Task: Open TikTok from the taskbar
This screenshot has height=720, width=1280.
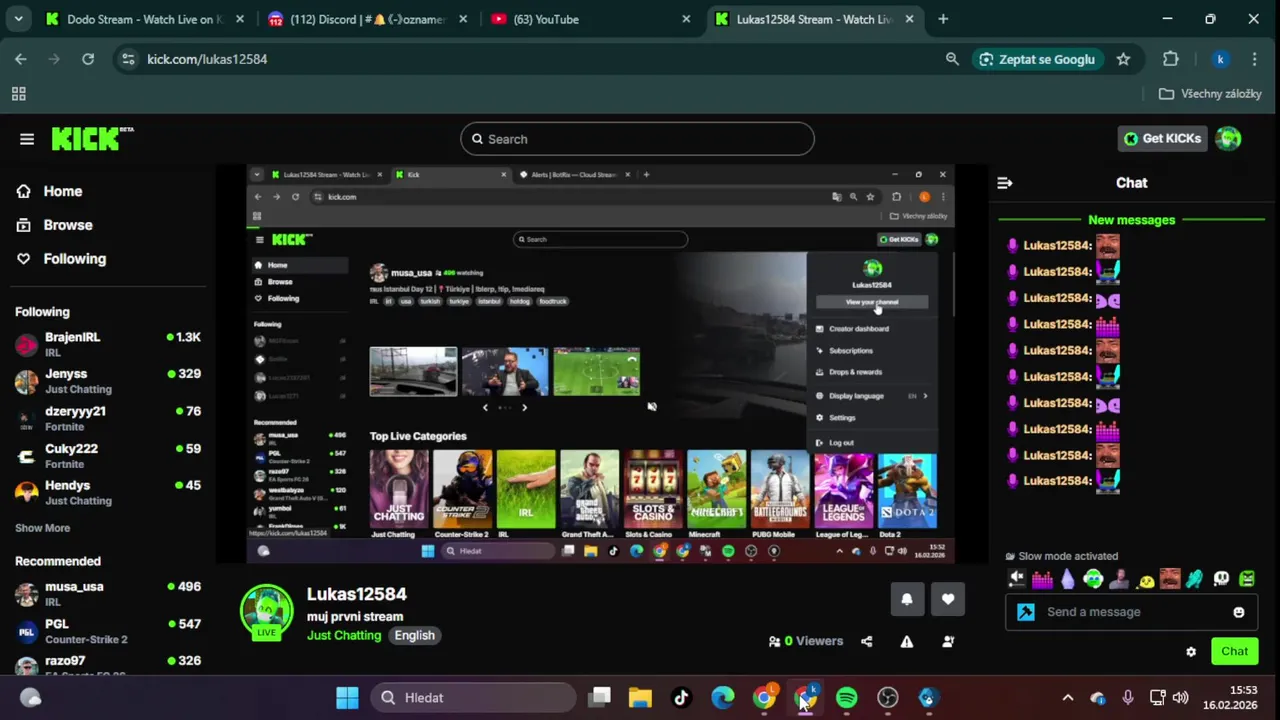Action: pyautogui.click(x=681, y=698)
